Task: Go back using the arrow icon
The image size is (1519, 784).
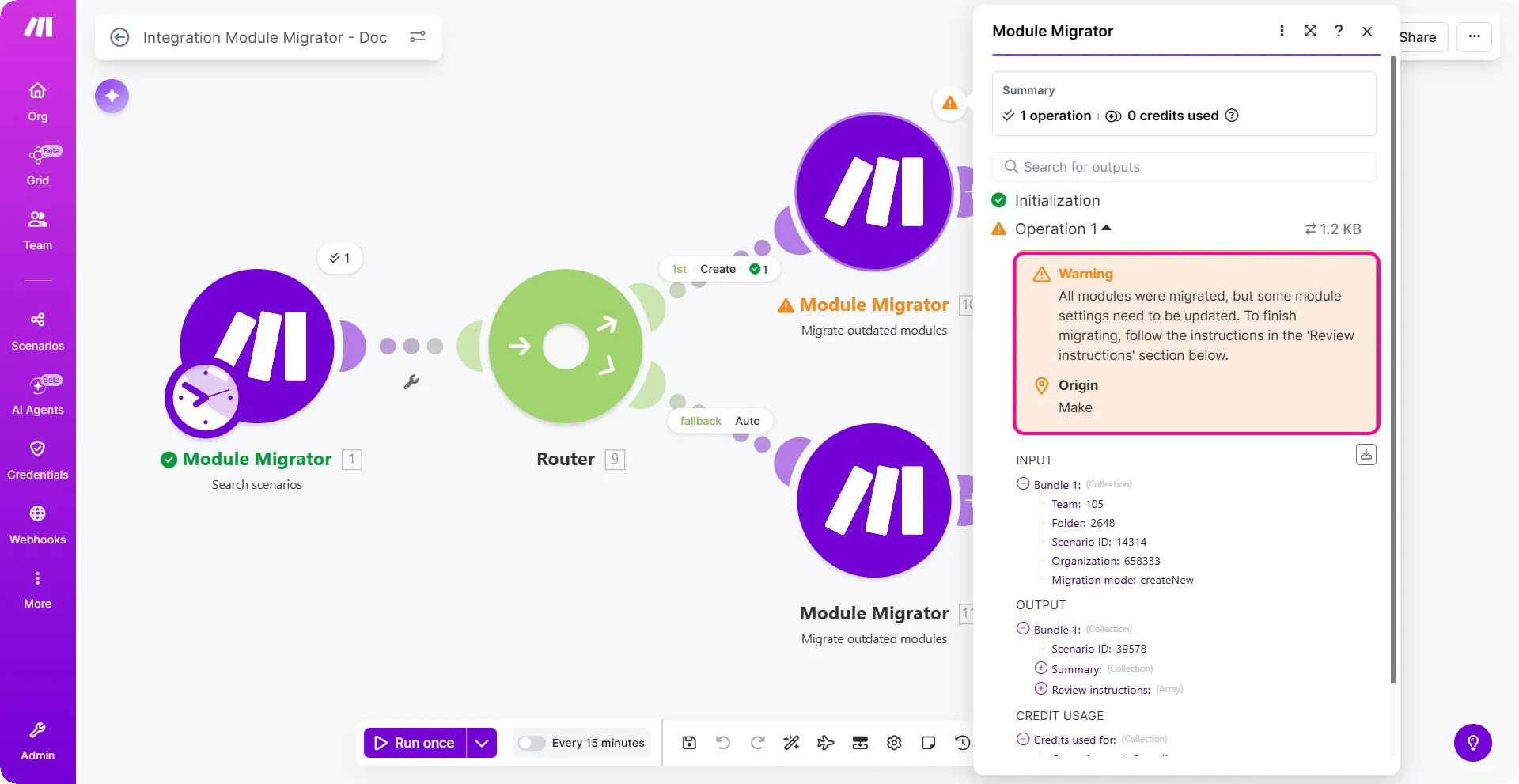Action: [x=119, y=37]
